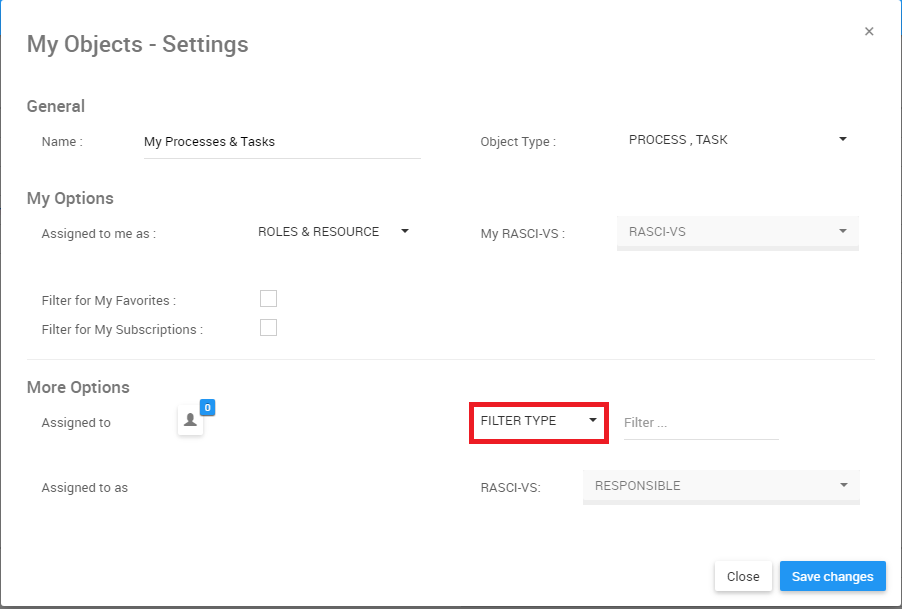
Task: Open the Filter Type dropdown
Action: (538, 421)
